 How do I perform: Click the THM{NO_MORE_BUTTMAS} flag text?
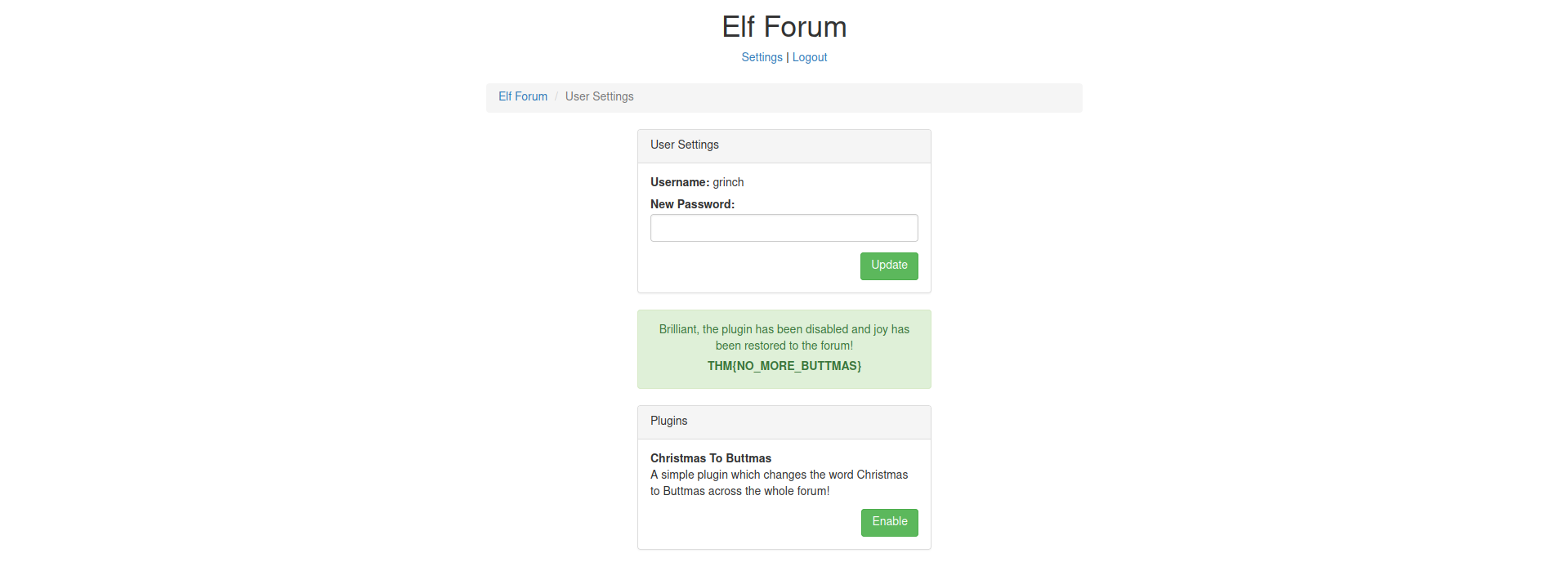(784, 366)
